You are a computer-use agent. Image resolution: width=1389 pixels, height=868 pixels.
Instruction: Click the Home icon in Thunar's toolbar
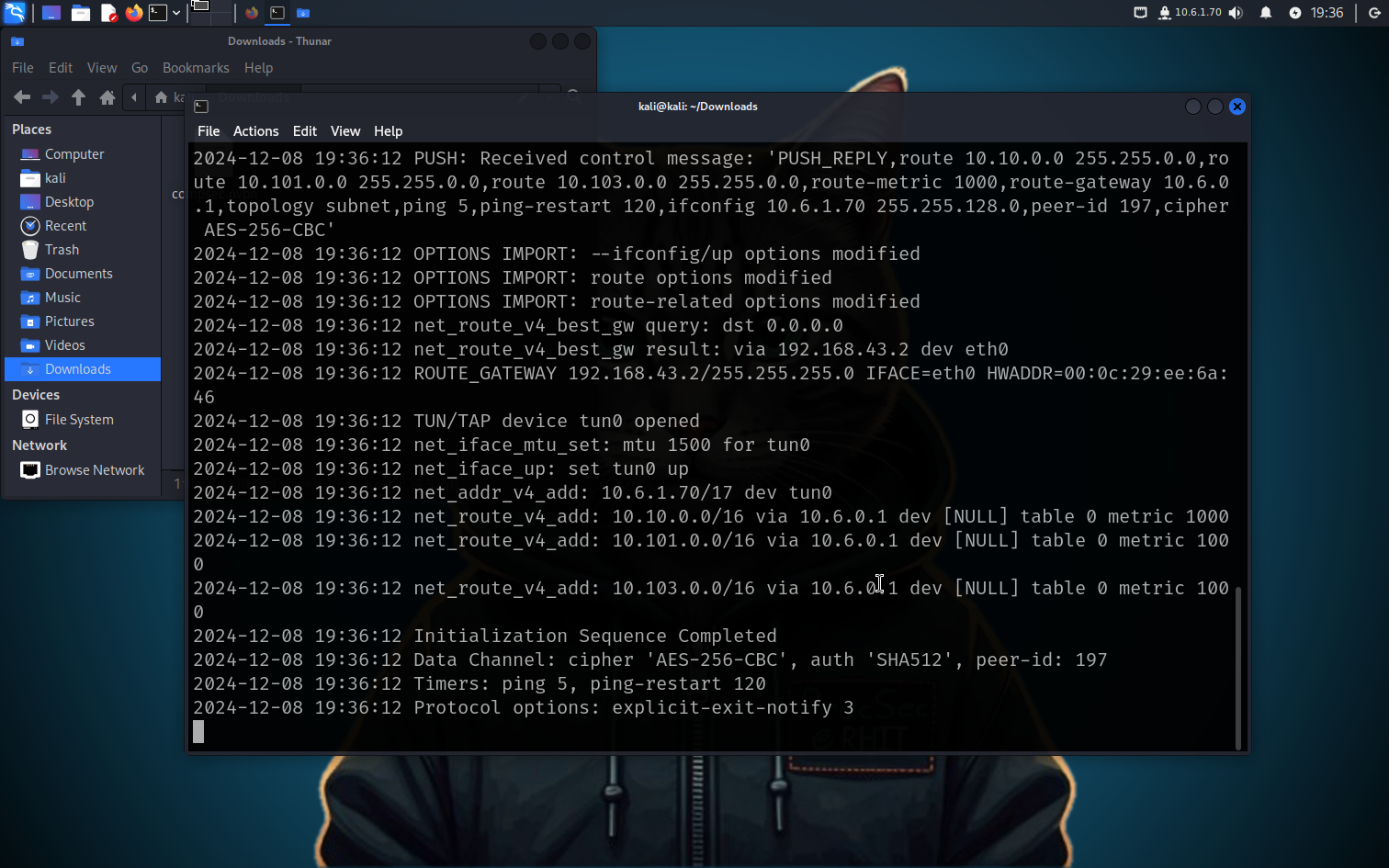tap(107, 96)
